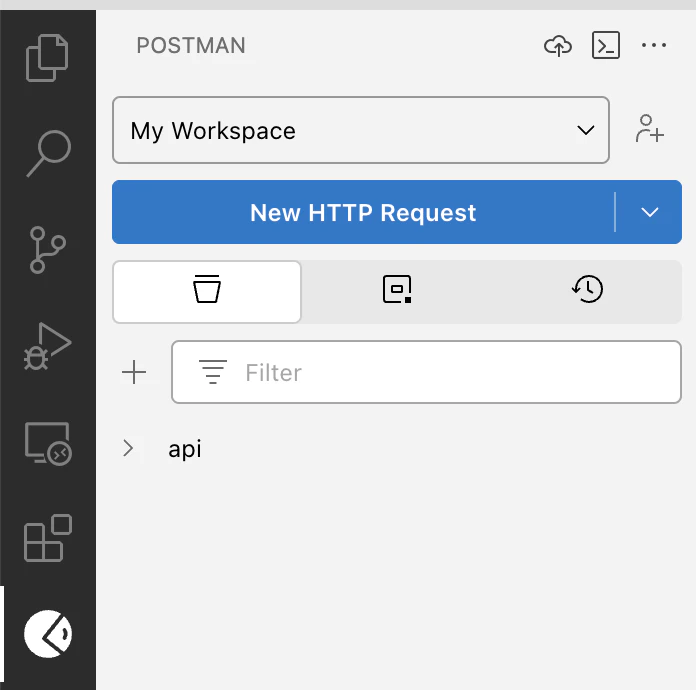Click the Filter input field
This screenshot has height=690, width=696.
pos(426,372)
